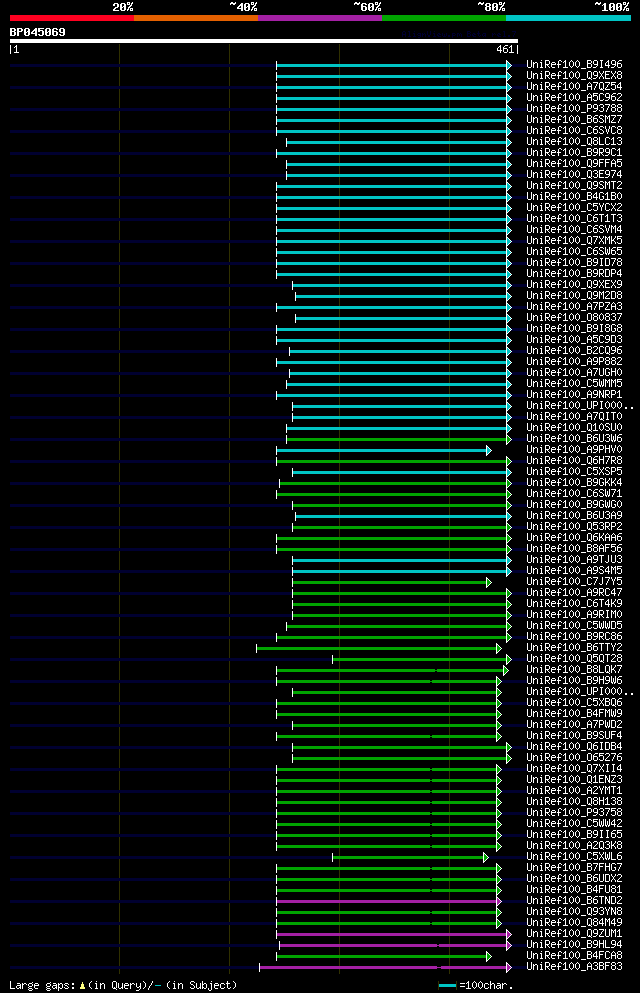Select UniRef100_Q7XMK5 in the hit list
The image size is (640, 993).
tap(574, 241)
